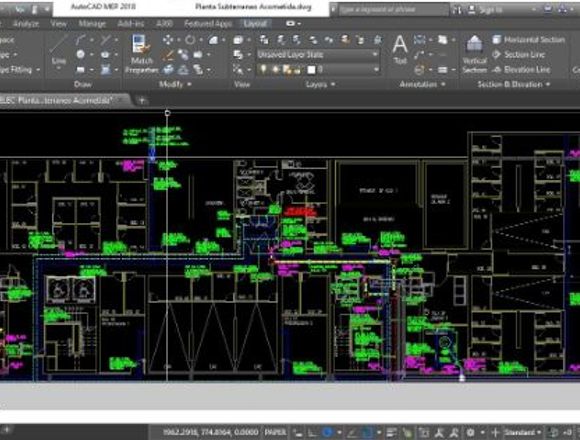Click the Leader tool in Annotation panel

coord(419,55)
